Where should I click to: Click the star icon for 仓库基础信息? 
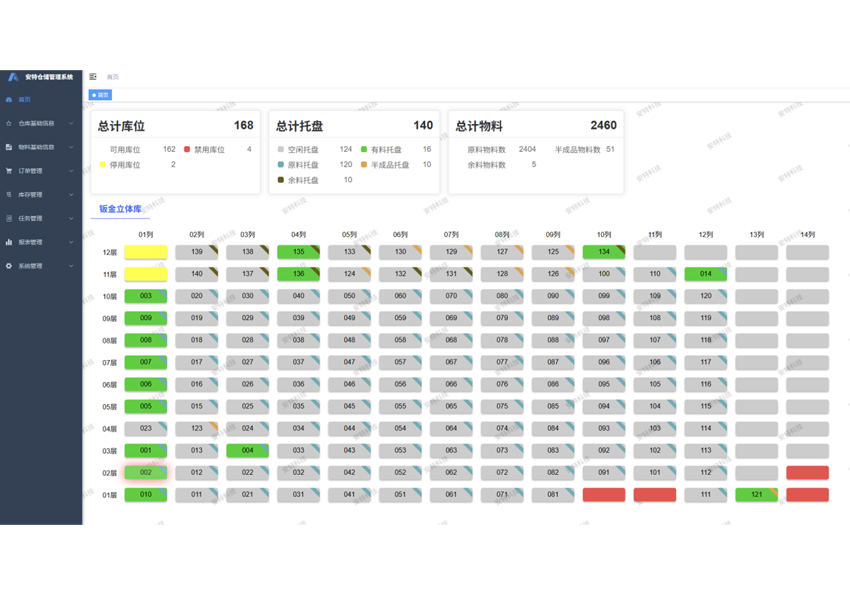click(x=9, y=124)
